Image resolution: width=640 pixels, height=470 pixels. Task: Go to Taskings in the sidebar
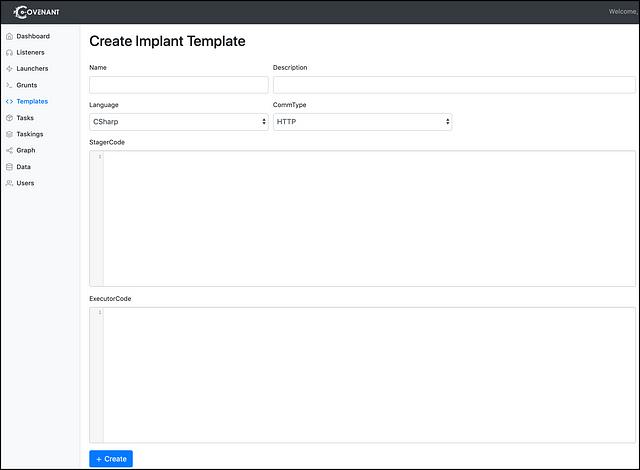[30, 134]
